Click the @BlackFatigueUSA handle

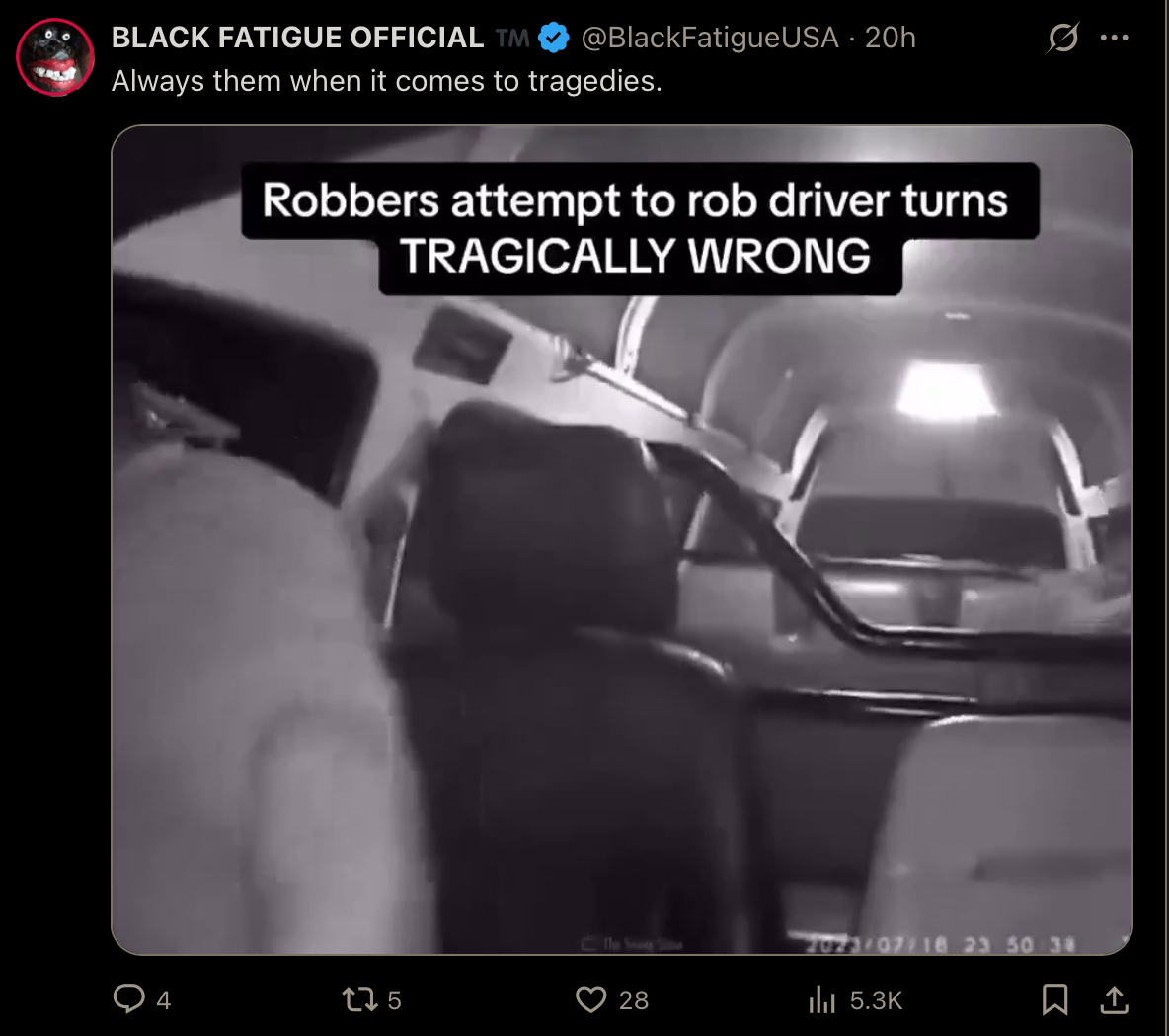(x=710, y=38)
